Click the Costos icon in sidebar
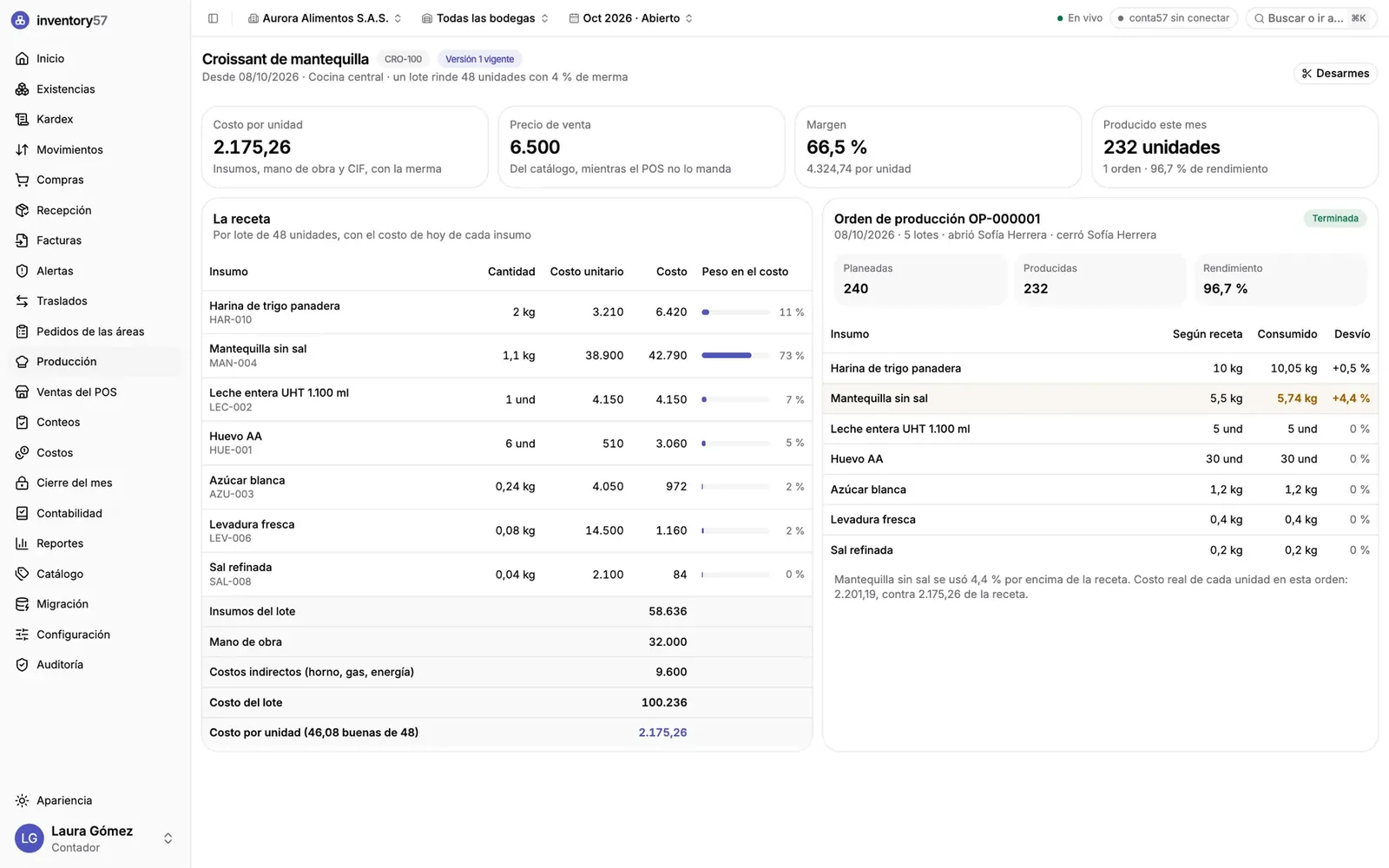The image size is (1389, 868). (x=22, y=453)
